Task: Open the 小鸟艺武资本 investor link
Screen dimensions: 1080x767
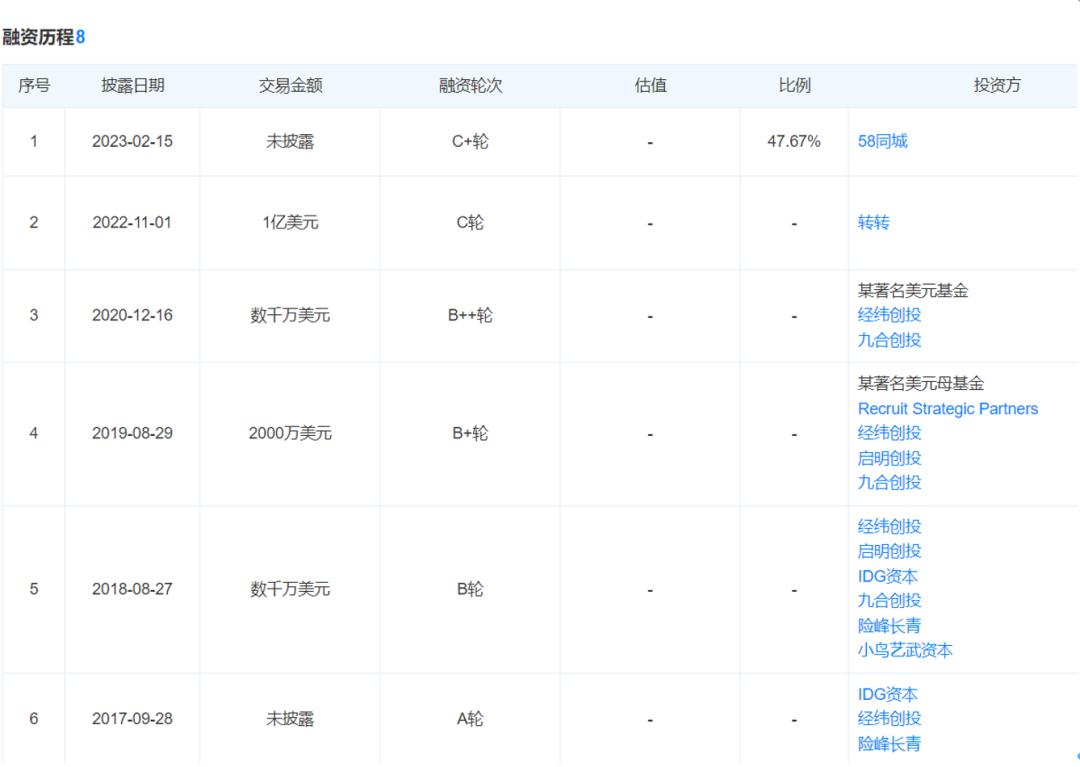Action: click(905, 650)
